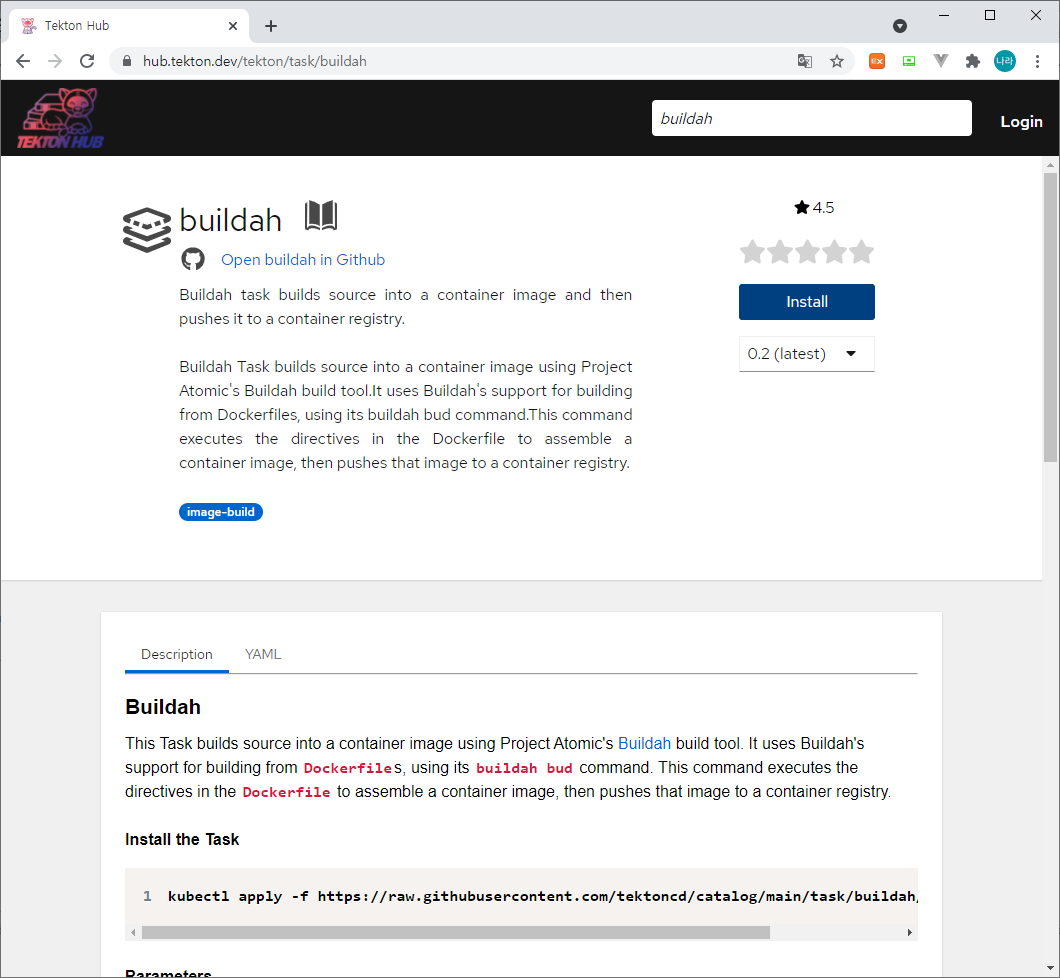This screenshot has height=978, width=1060.
Task: Click the red 'buildah bud' code text
Action: click(x=524, y=768)
